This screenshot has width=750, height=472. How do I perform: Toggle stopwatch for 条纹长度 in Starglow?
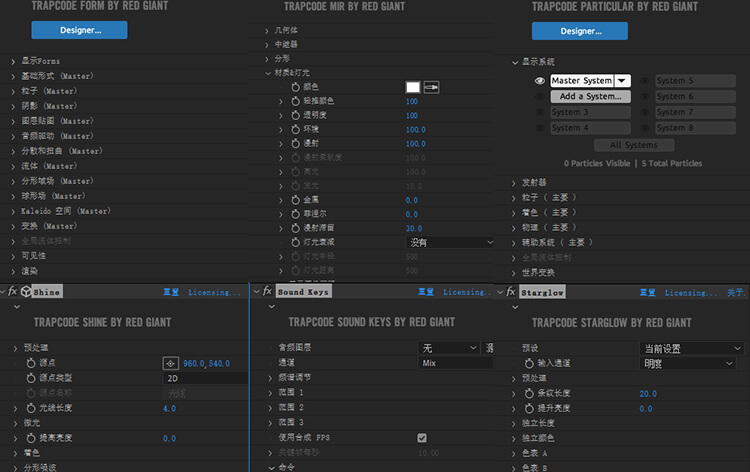pos(529,394)
